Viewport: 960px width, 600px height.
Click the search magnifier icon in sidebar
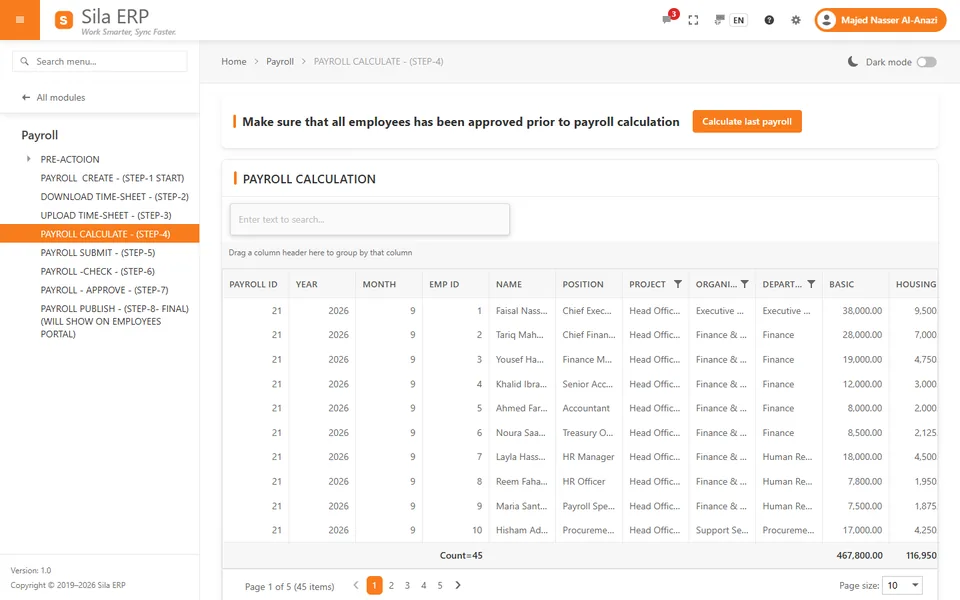coord(24,61)
